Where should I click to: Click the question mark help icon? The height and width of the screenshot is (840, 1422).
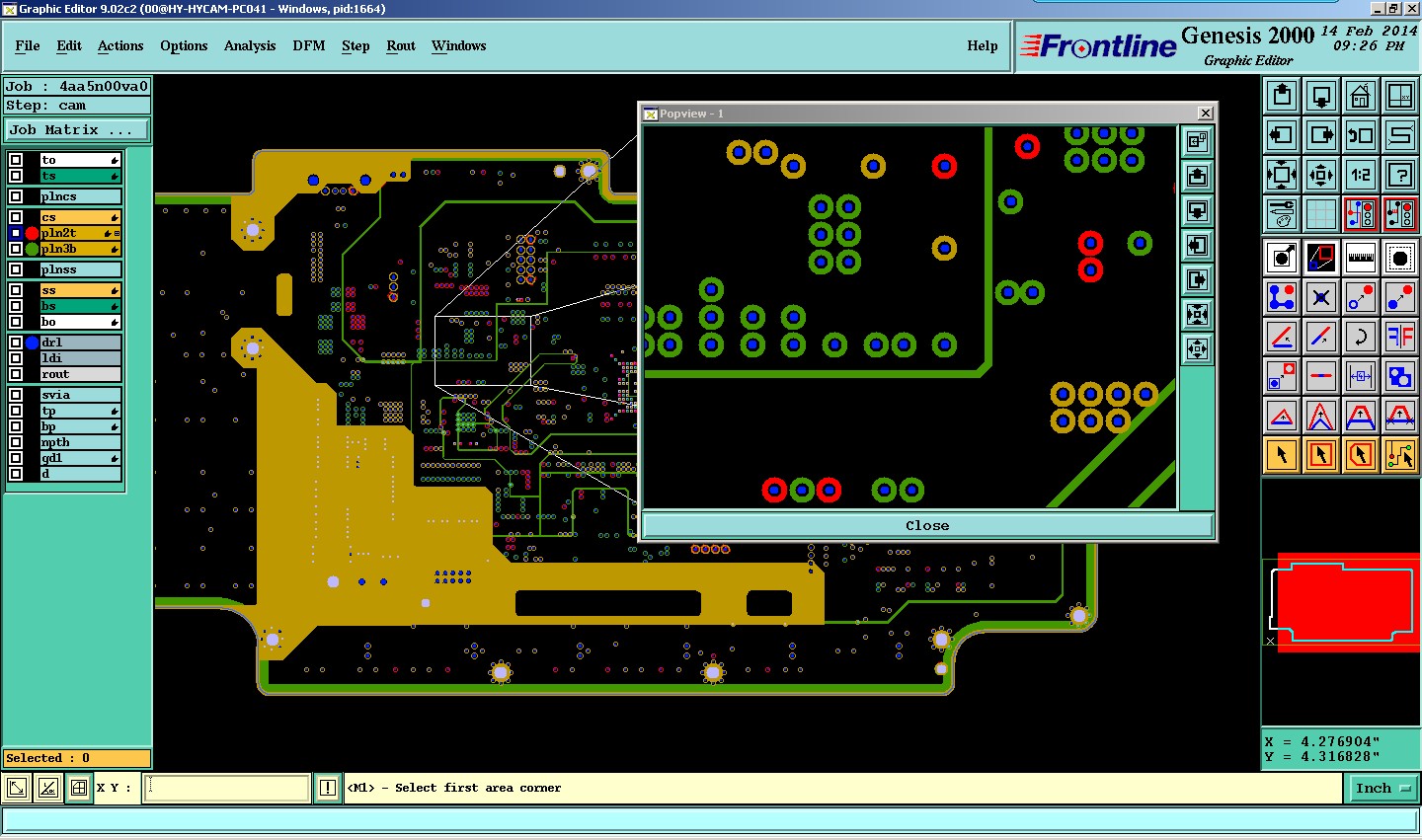(1400, 175)
